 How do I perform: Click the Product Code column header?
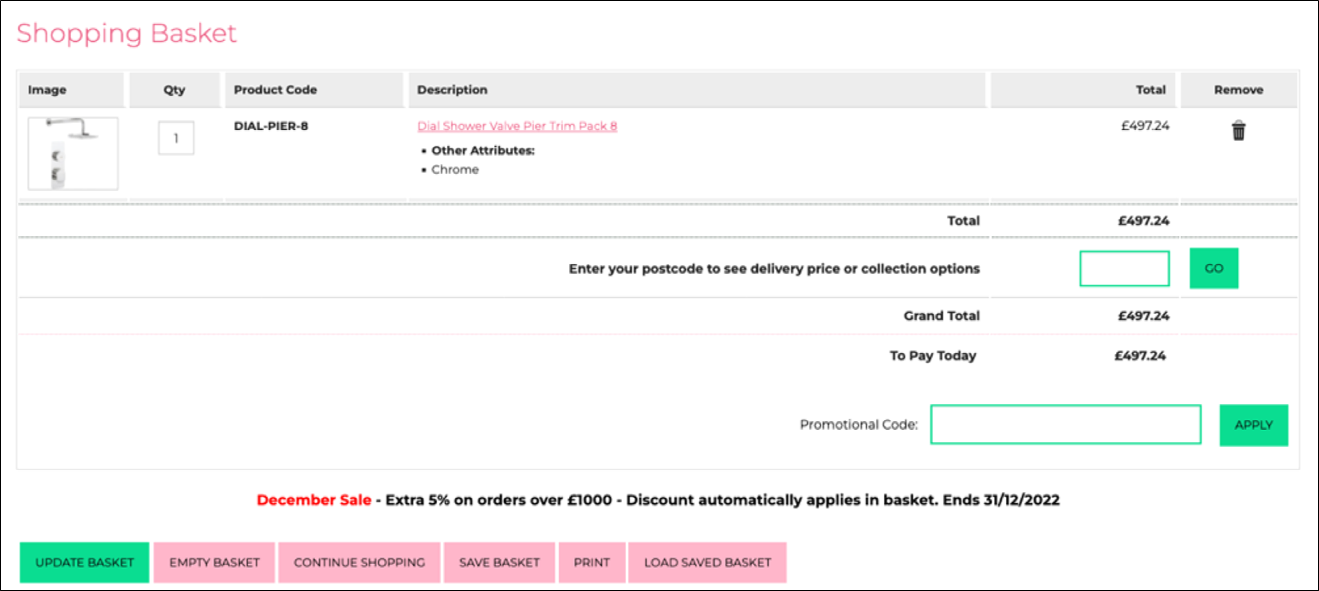(274, 89)
